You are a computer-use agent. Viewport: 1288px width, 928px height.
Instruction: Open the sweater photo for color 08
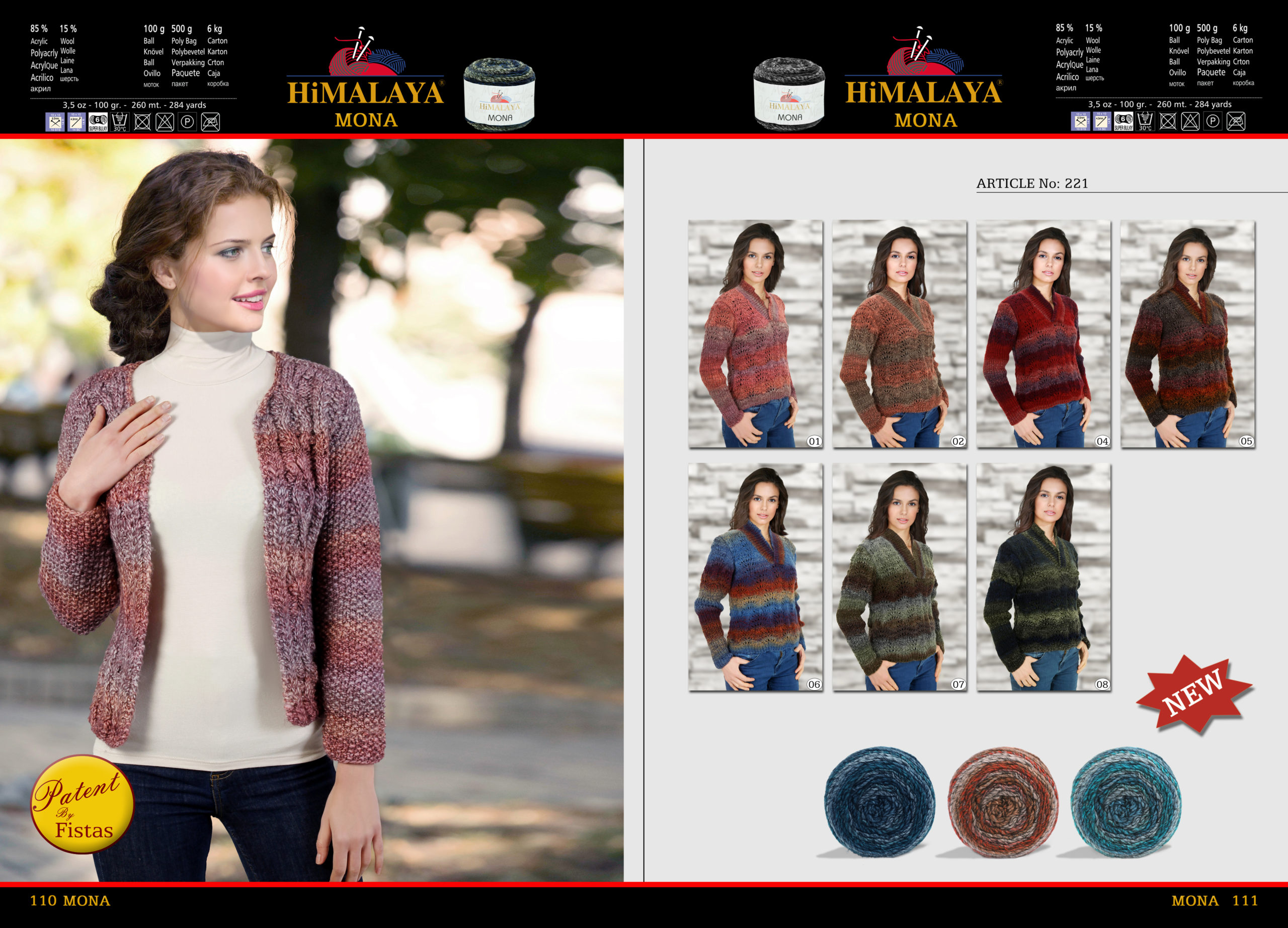[x=1044, y=577]
